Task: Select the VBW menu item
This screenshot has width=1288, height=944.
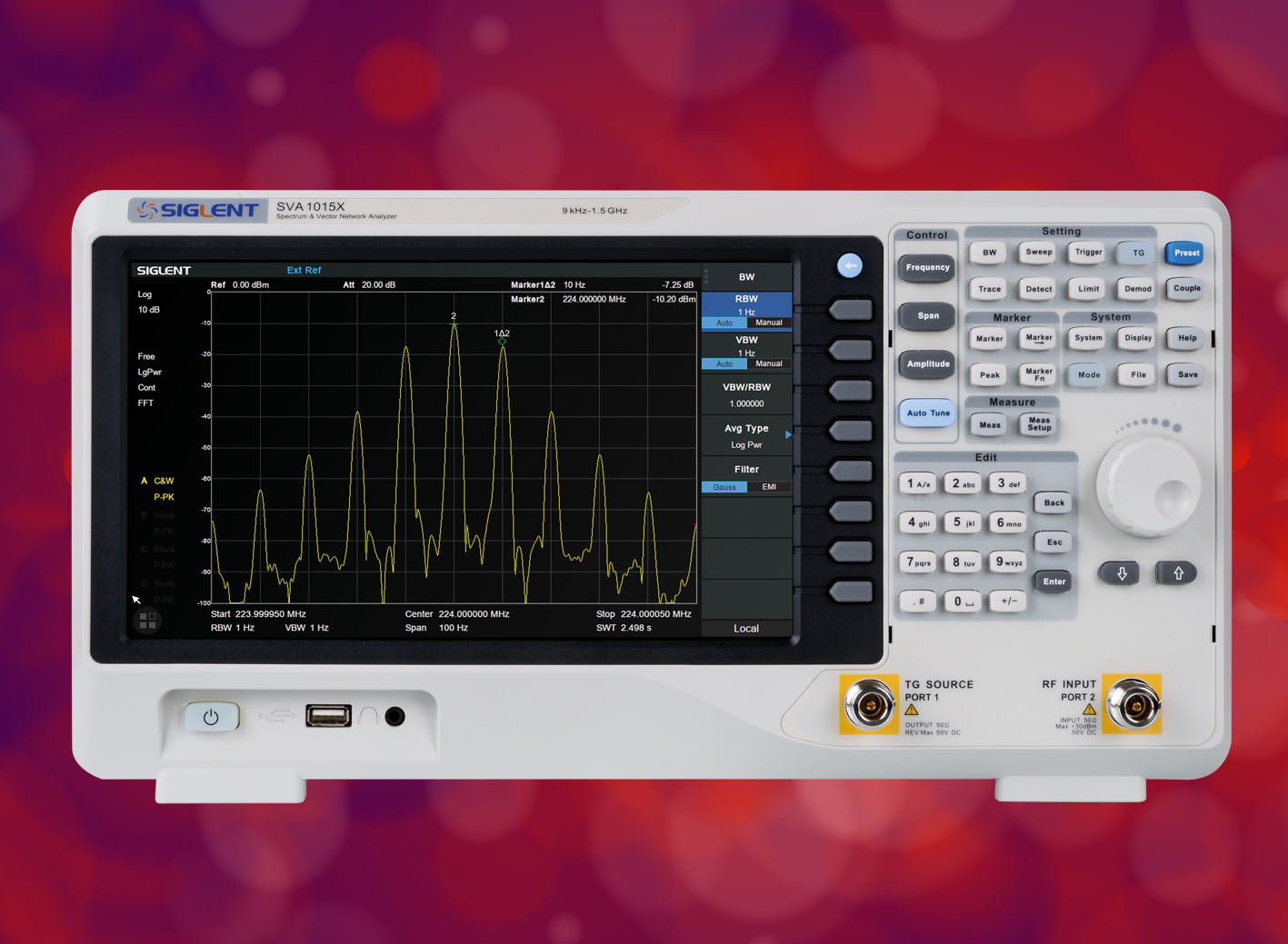Action: tap(746, 352)
